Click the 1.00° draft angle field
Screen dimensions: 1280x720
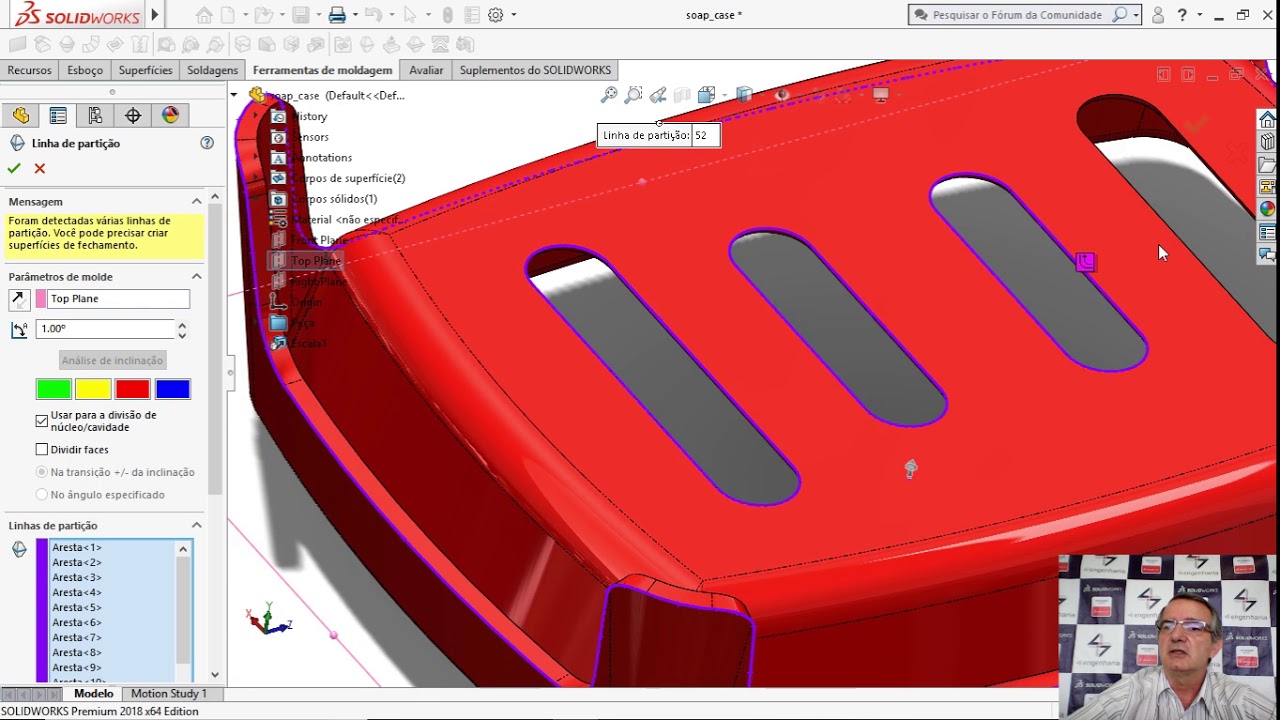click(x=105, y=329)
